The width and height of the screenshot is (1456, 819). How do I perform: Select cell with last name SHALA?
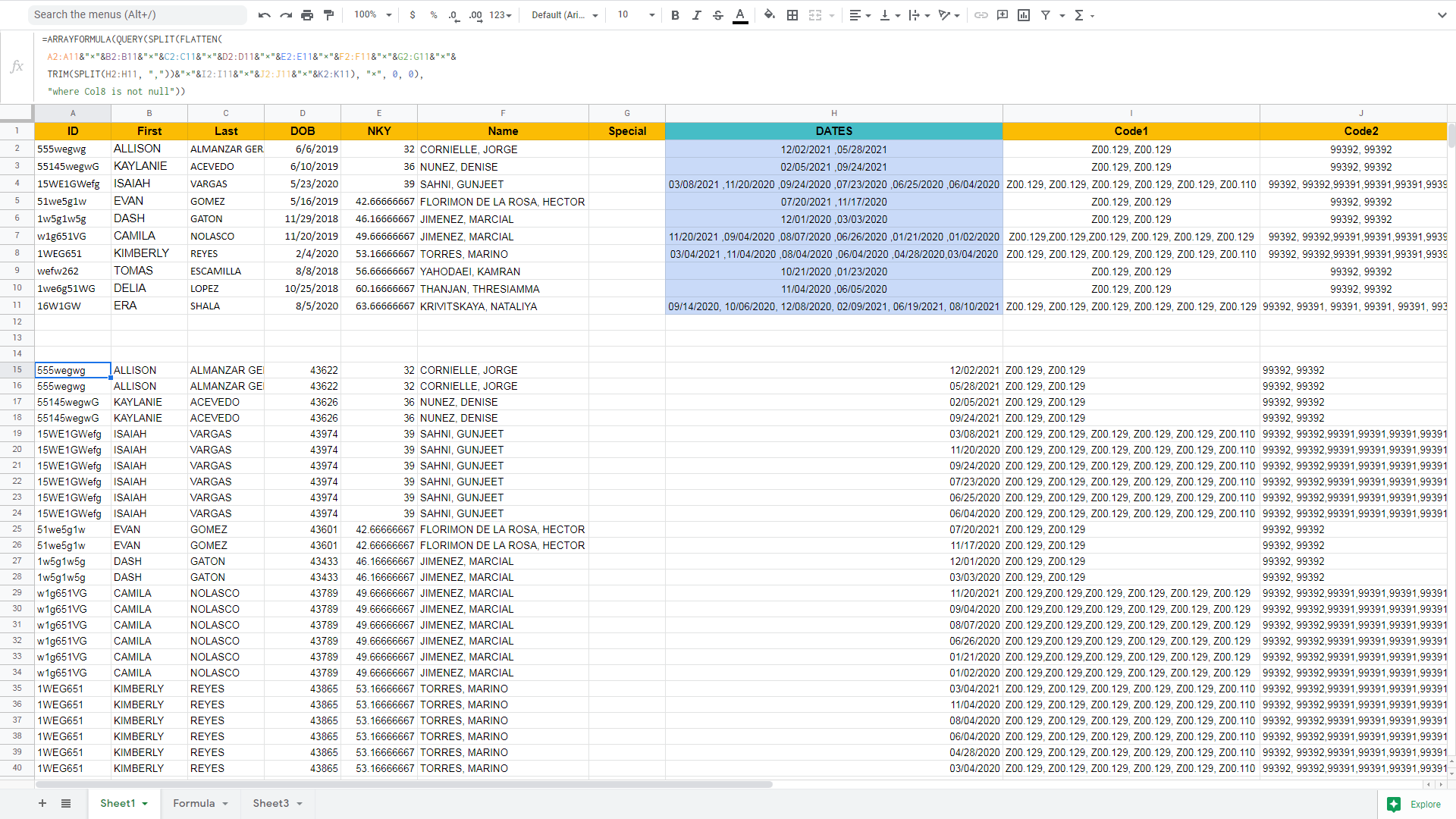click(x=226, y=306)
